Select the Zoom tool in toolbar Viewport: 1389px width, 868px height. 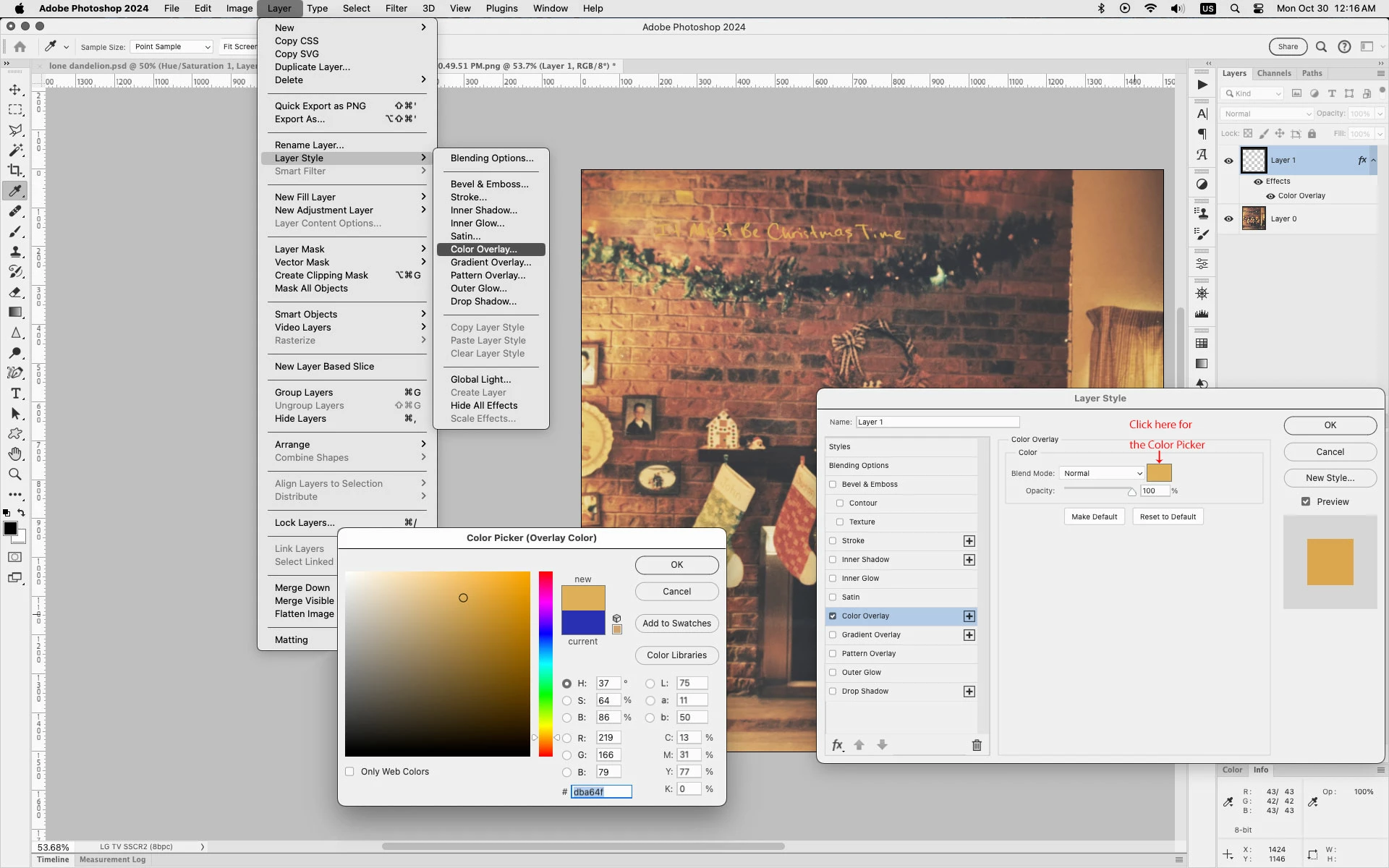point(15,475)
